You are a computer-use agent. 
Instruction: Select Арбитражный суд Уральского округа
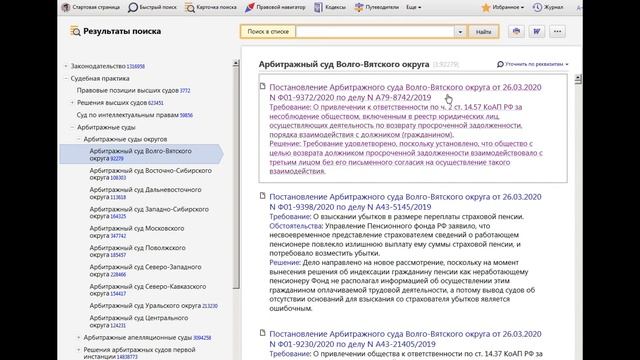(x=153, y=305)
